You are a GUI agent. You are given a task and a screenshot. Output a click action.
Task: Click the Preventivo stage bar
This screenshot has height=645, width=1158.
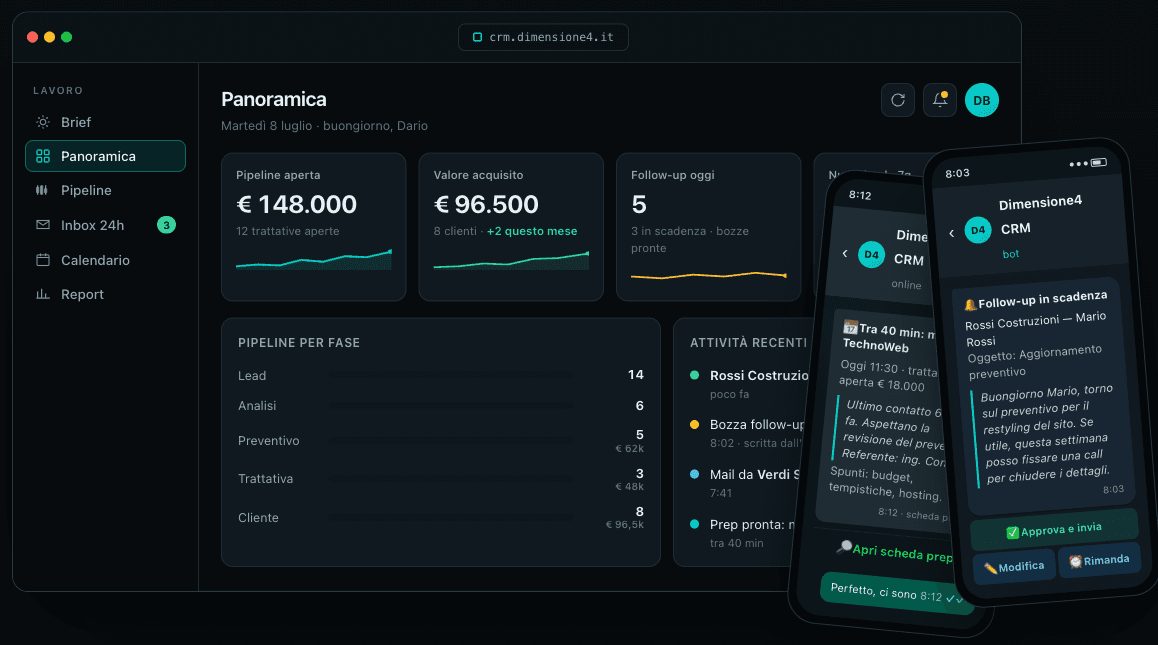click(450, 440)
